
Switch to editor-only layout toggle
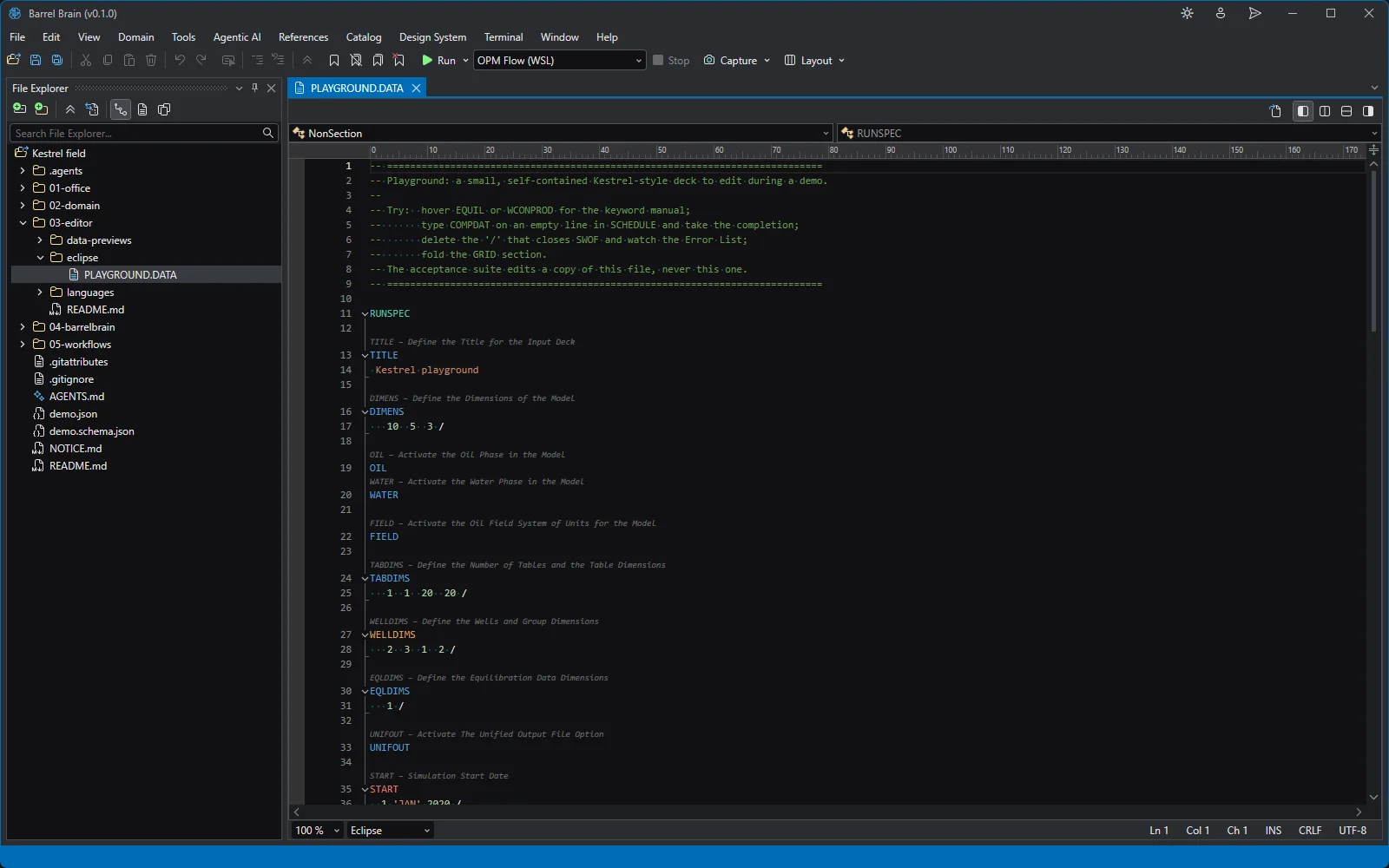click(1303, 111)
